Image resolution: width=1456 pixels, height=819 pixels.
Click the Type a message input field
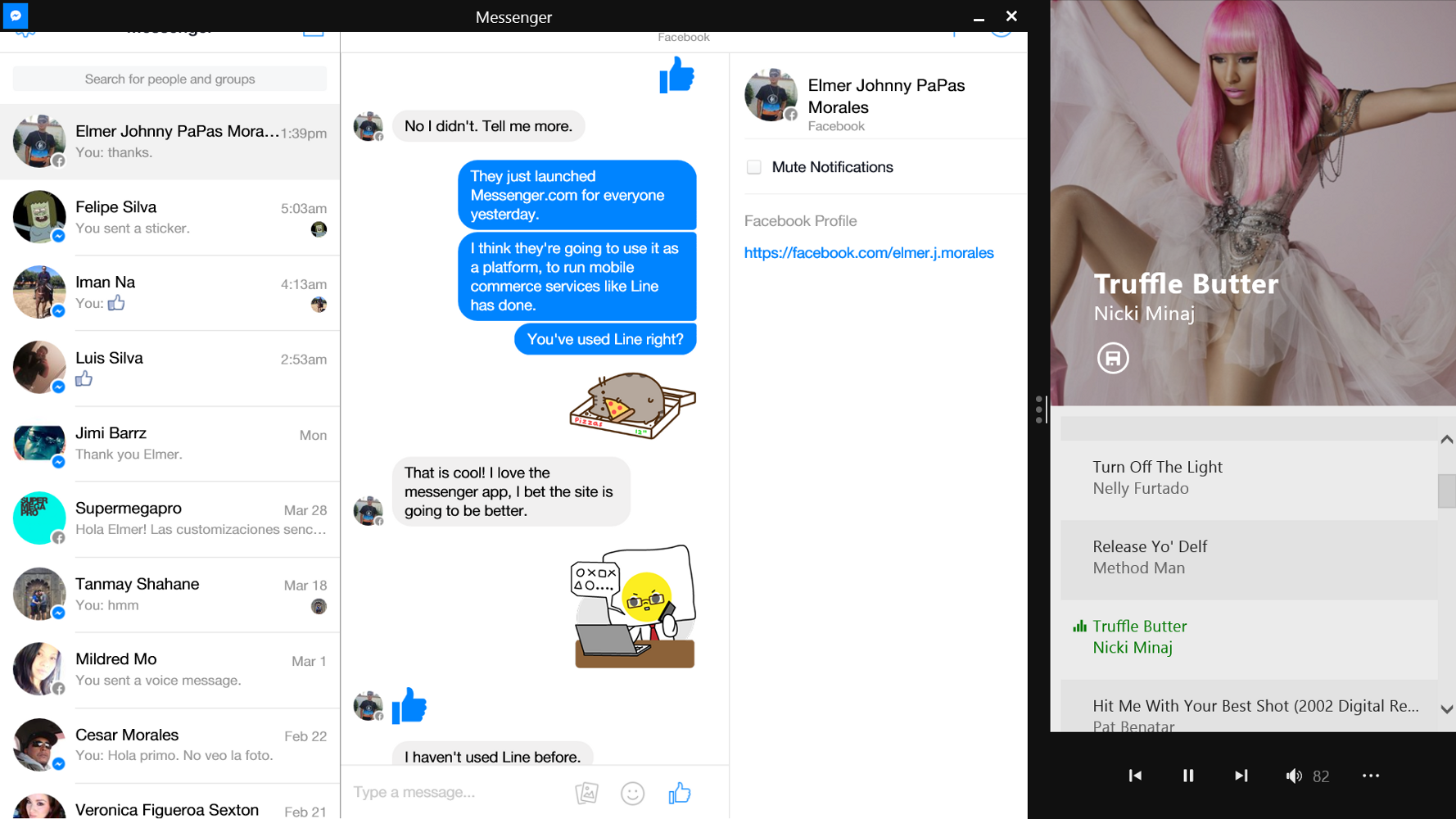tap(457, 792)
